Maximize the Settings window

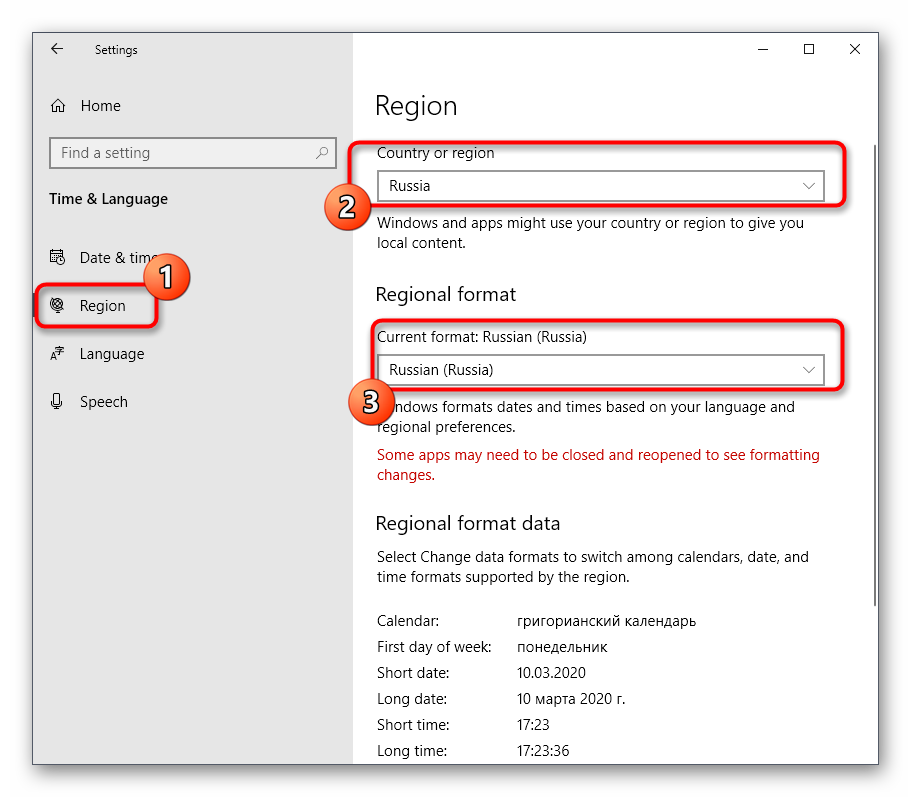tap(809, 49)
